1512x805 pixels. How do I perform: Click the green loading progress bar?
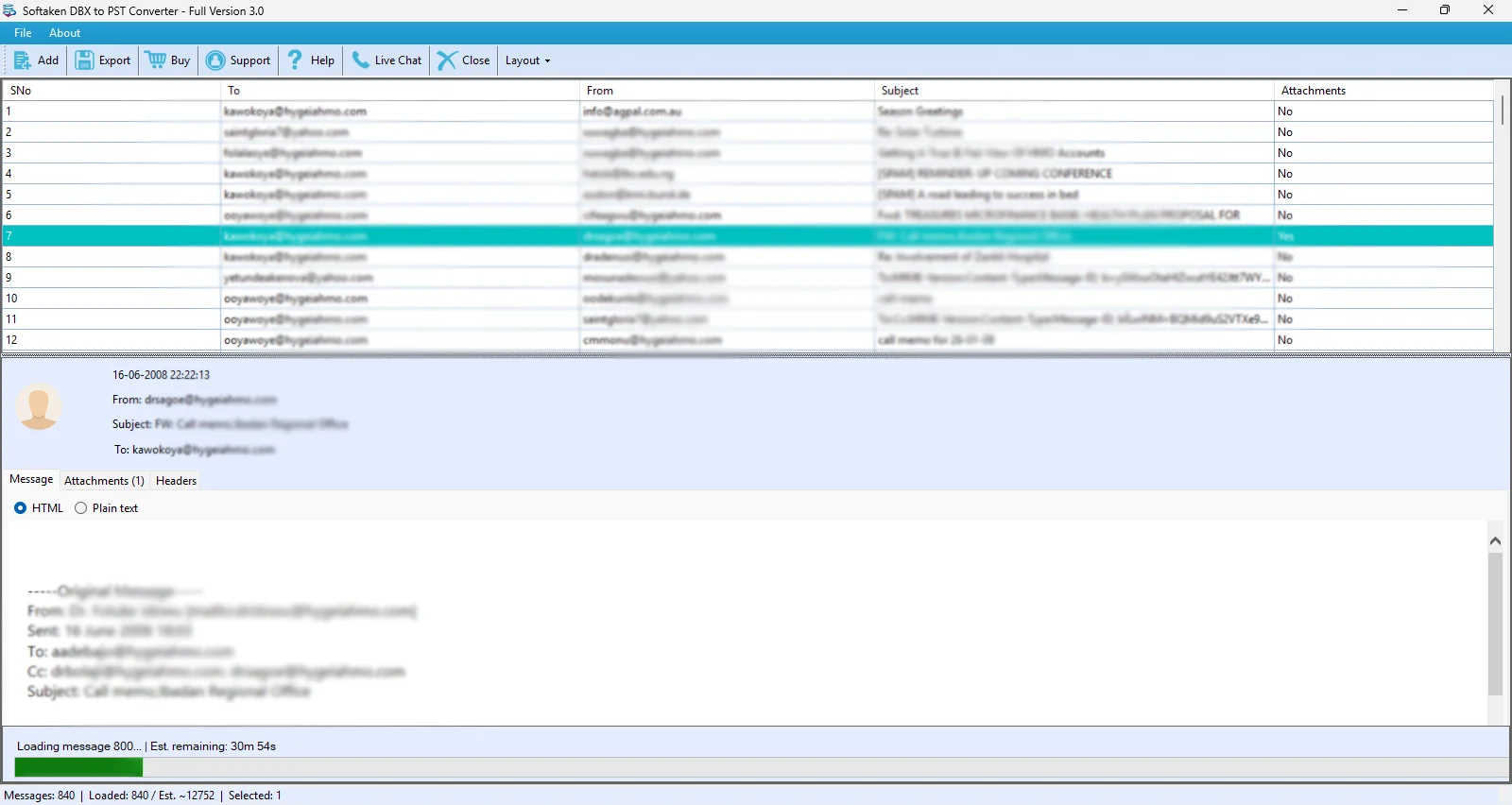pyautogui.click(x=78, y=767)
